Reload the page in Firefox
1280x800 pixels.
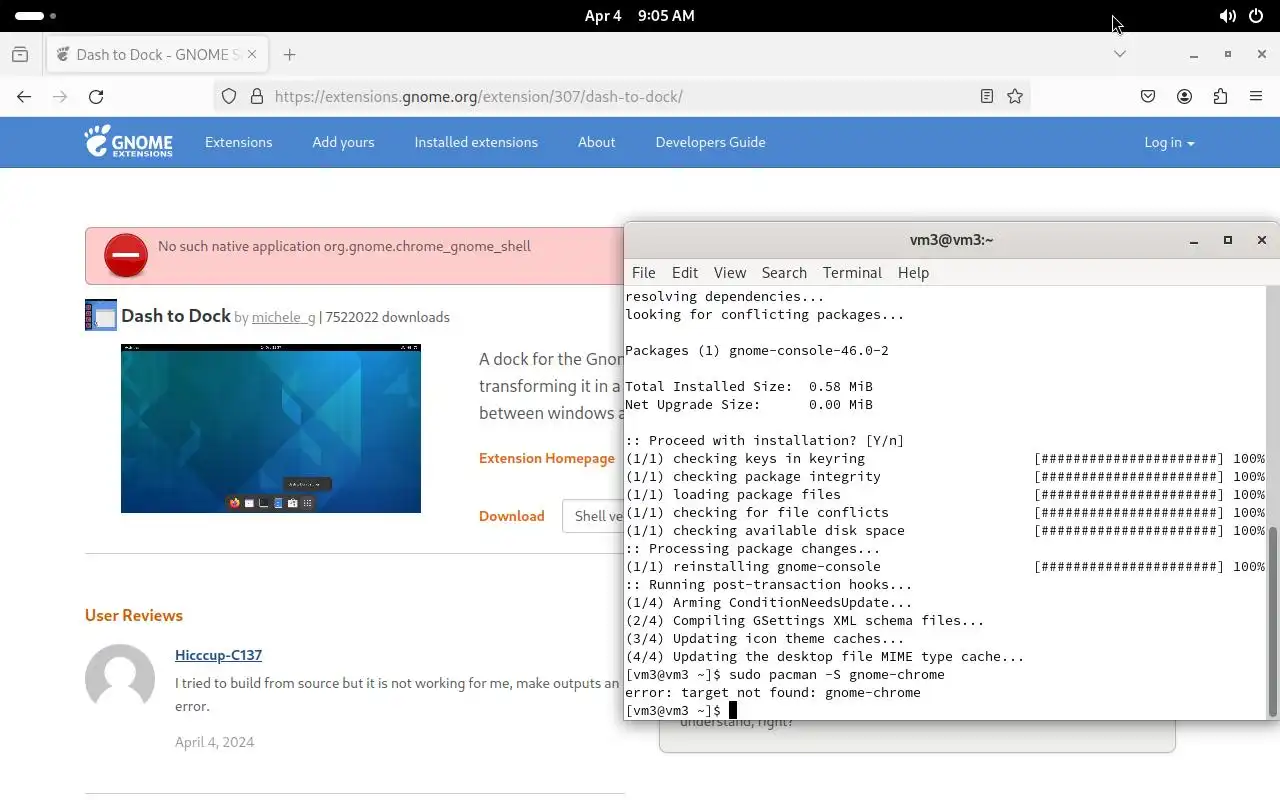96,97
